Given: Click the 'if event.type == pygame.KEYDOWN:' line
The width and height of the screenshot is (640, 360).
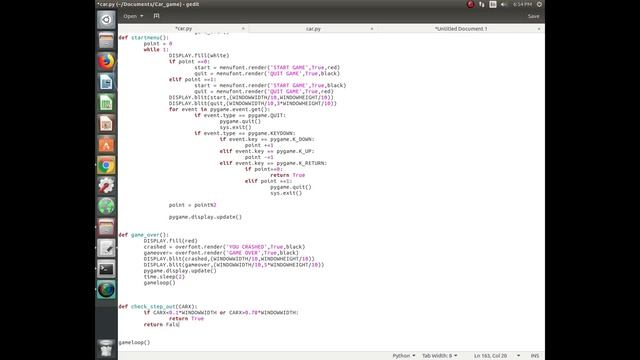Looking at the screenshot, I should [x=245, y=133].
